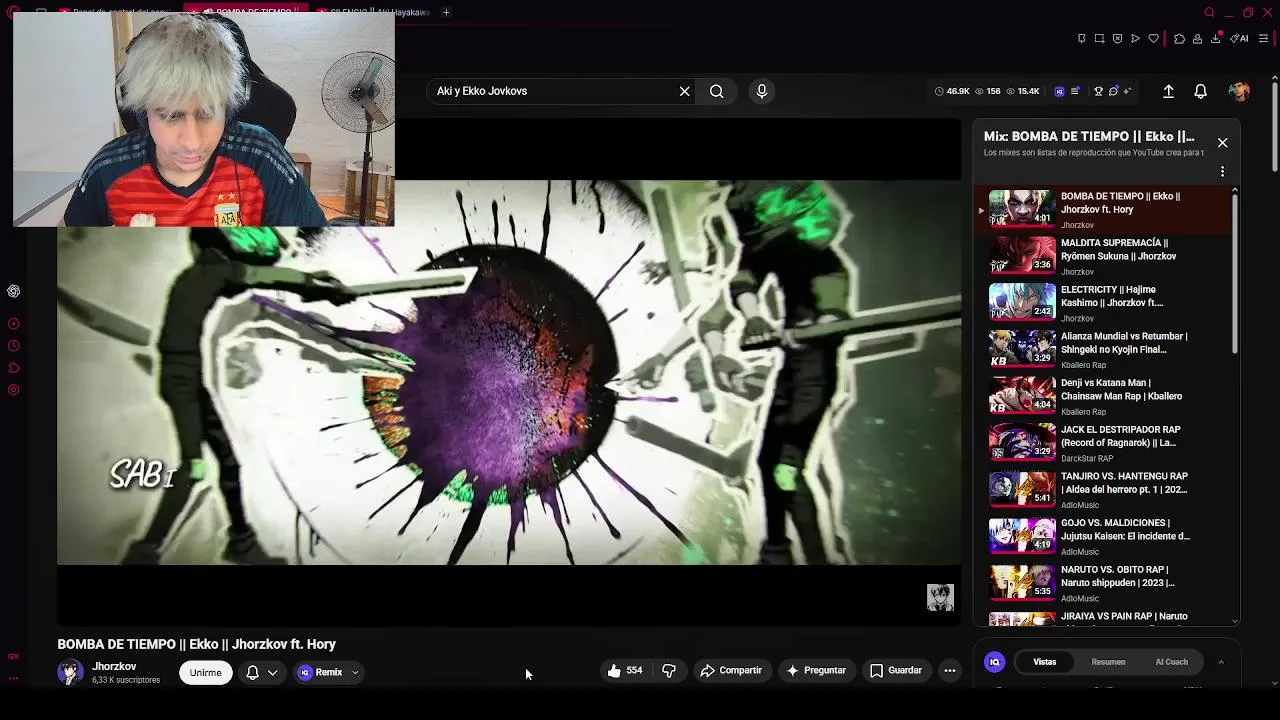Expand the notification options chevron beside the bell

coord(272,673)
